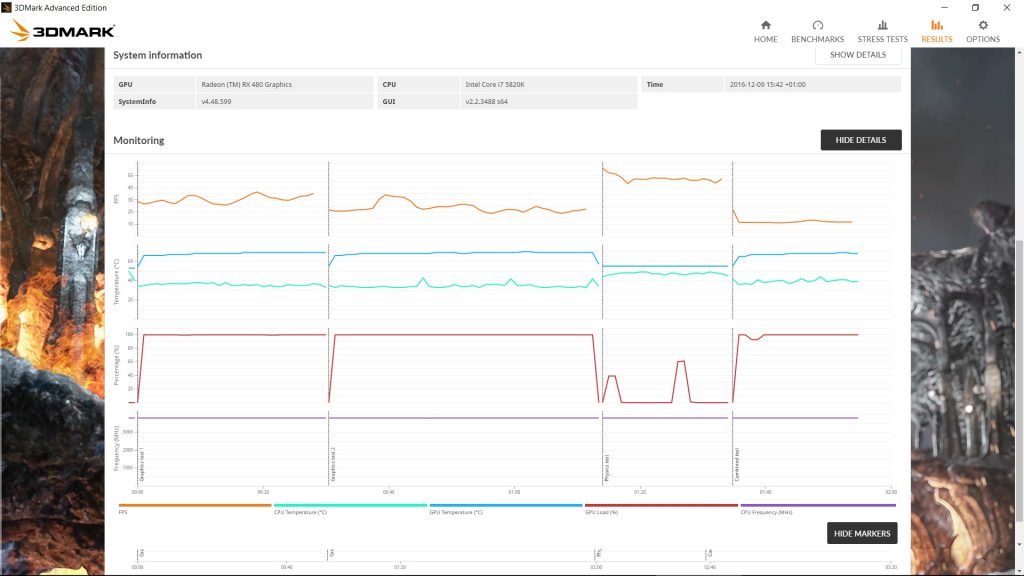Click HIDE DETAILS in Monitoring section
Screen dimensions: 1024x576
pyautogui.click(x=861, y=140)
